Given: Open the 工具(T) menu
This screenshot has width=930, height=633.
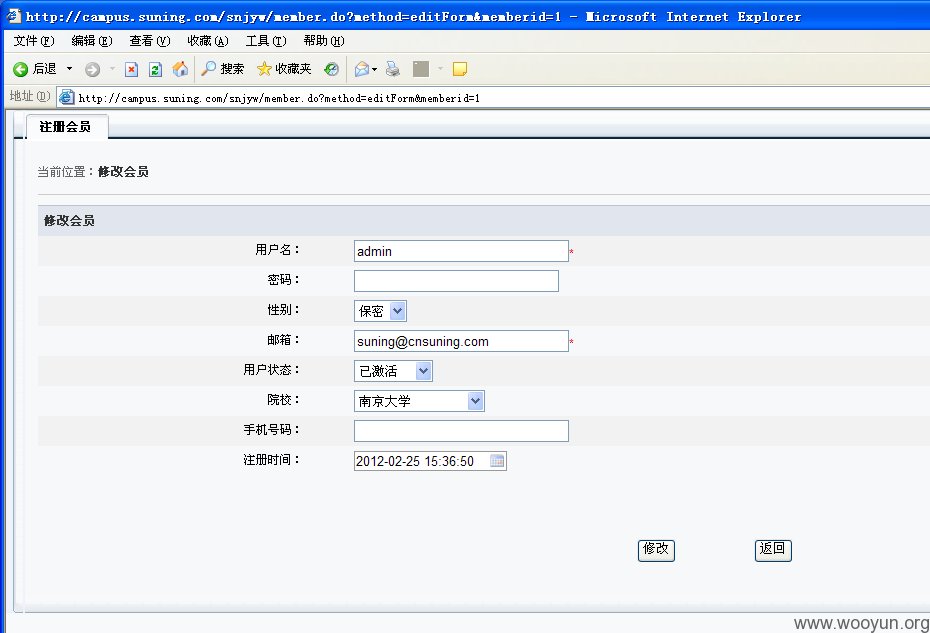Looking at the screenshot, I should tap(266, 40).
